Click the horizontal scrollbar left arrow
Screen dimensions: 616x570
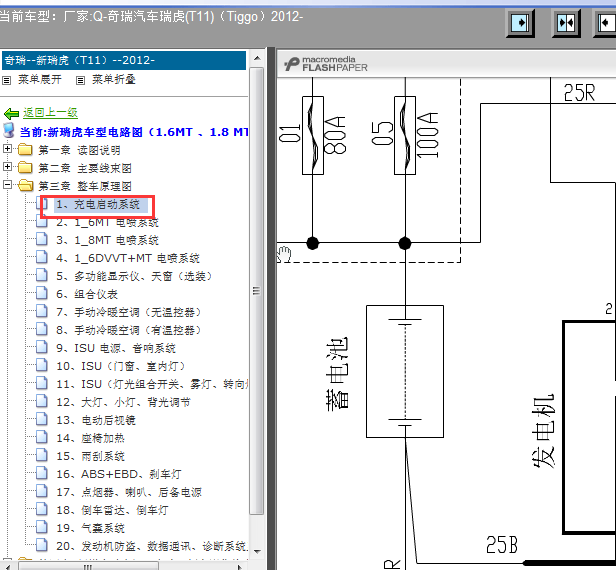click(x=6, y=566)
